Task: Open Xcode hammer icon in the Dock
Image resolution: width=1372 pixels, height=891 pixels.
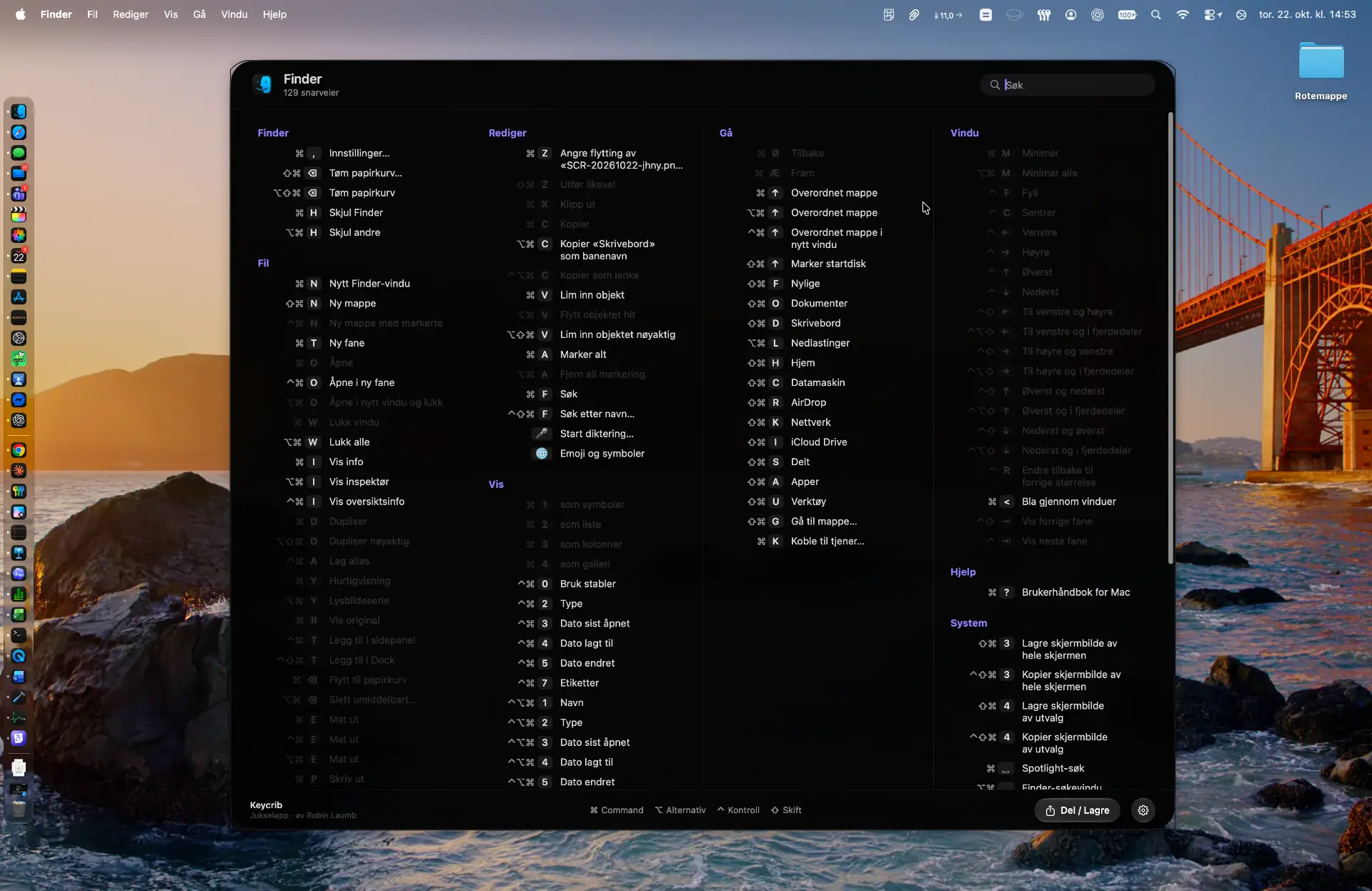Action: (x=19, y=697)
